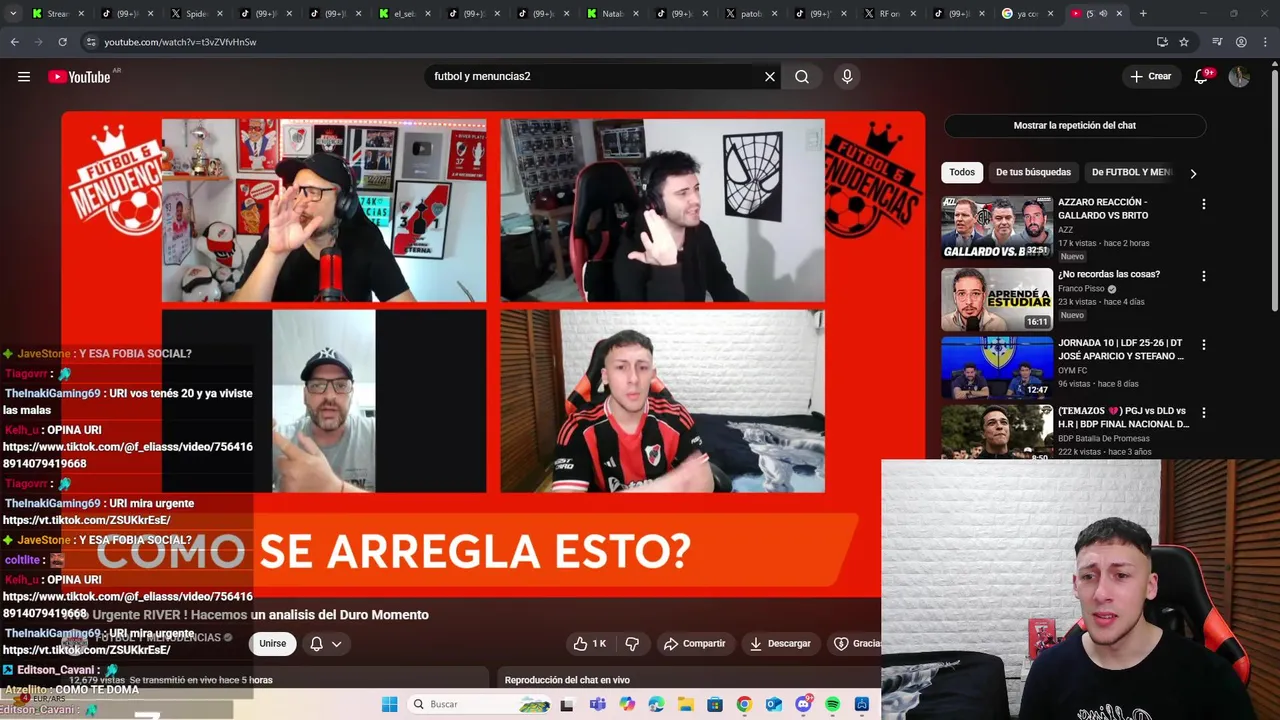Clear the search box text
Screen dimensions: 1280x720
(770, 77)
